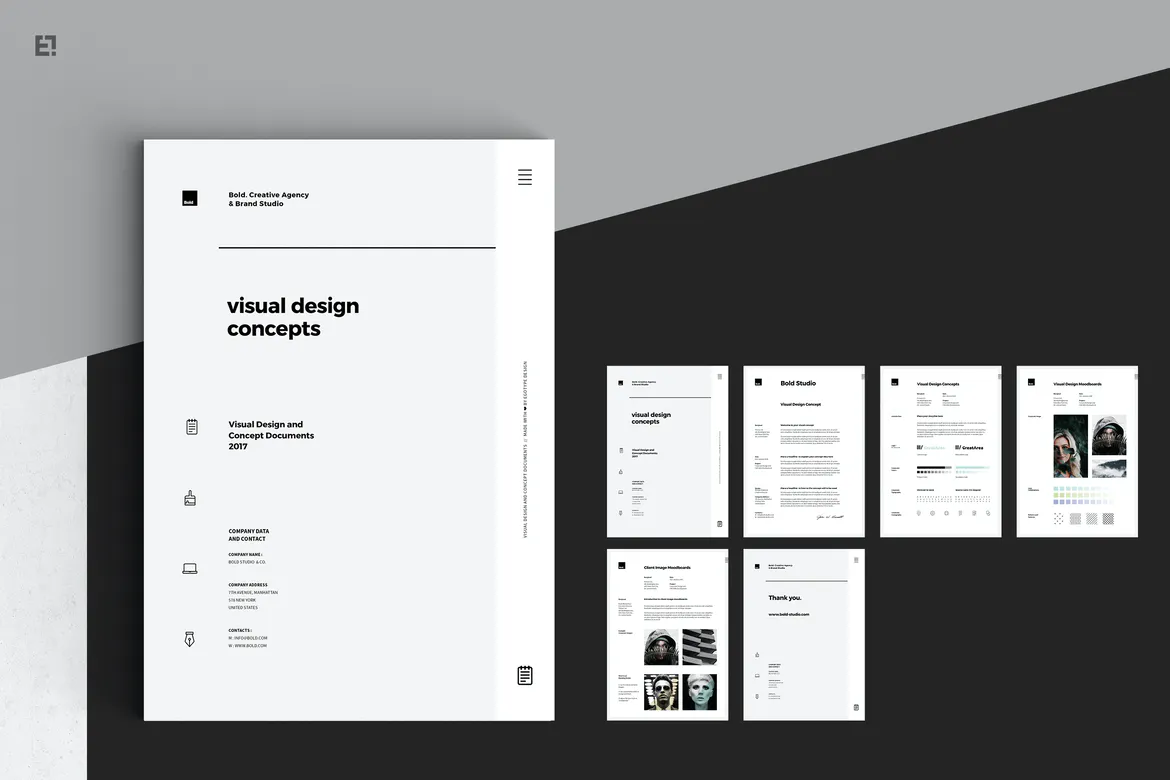Click the paint roller icon in the cover sidebar
This screenshot has height=780, width=1170.
[190, 497]
